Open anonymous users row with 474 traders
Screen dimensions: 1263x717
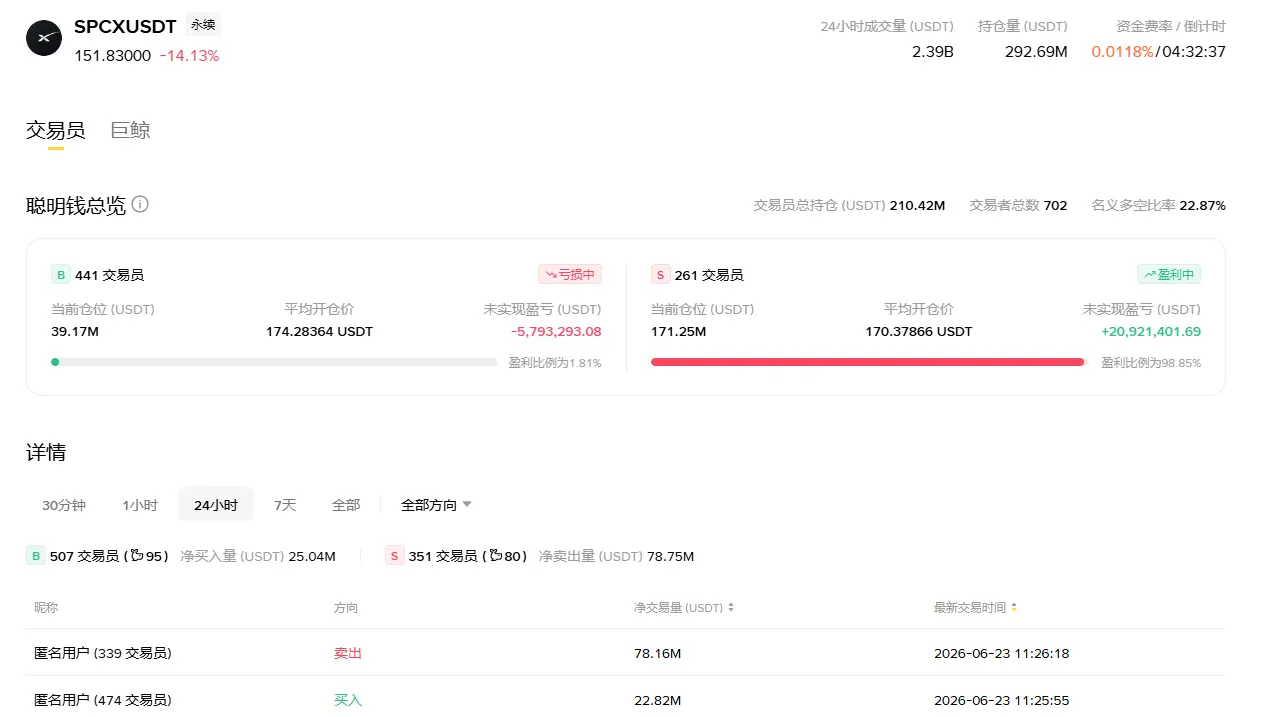click(625, 698)
